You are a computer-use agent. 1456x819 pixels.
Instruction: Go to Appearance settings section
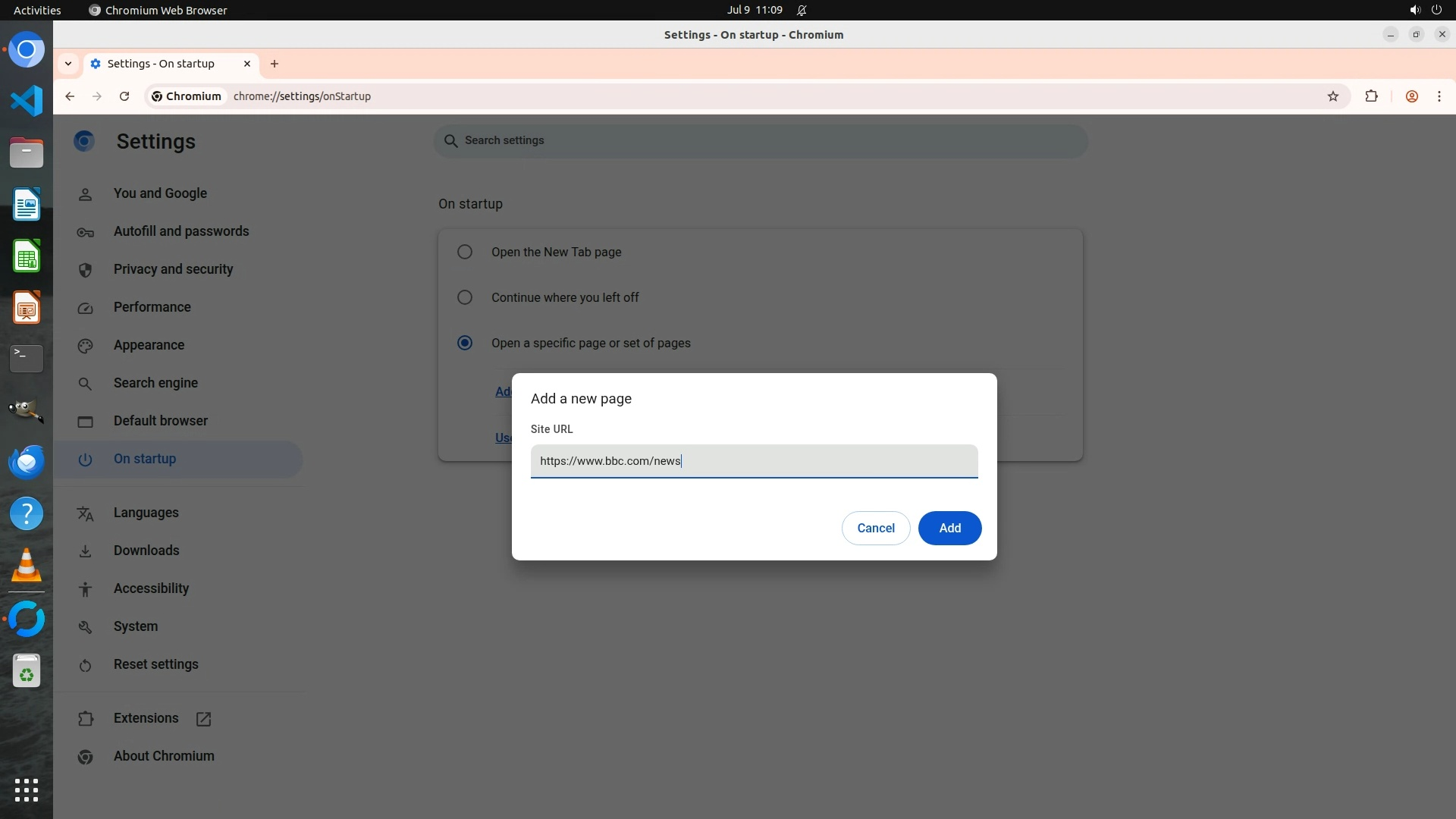(x=149, y=345)
